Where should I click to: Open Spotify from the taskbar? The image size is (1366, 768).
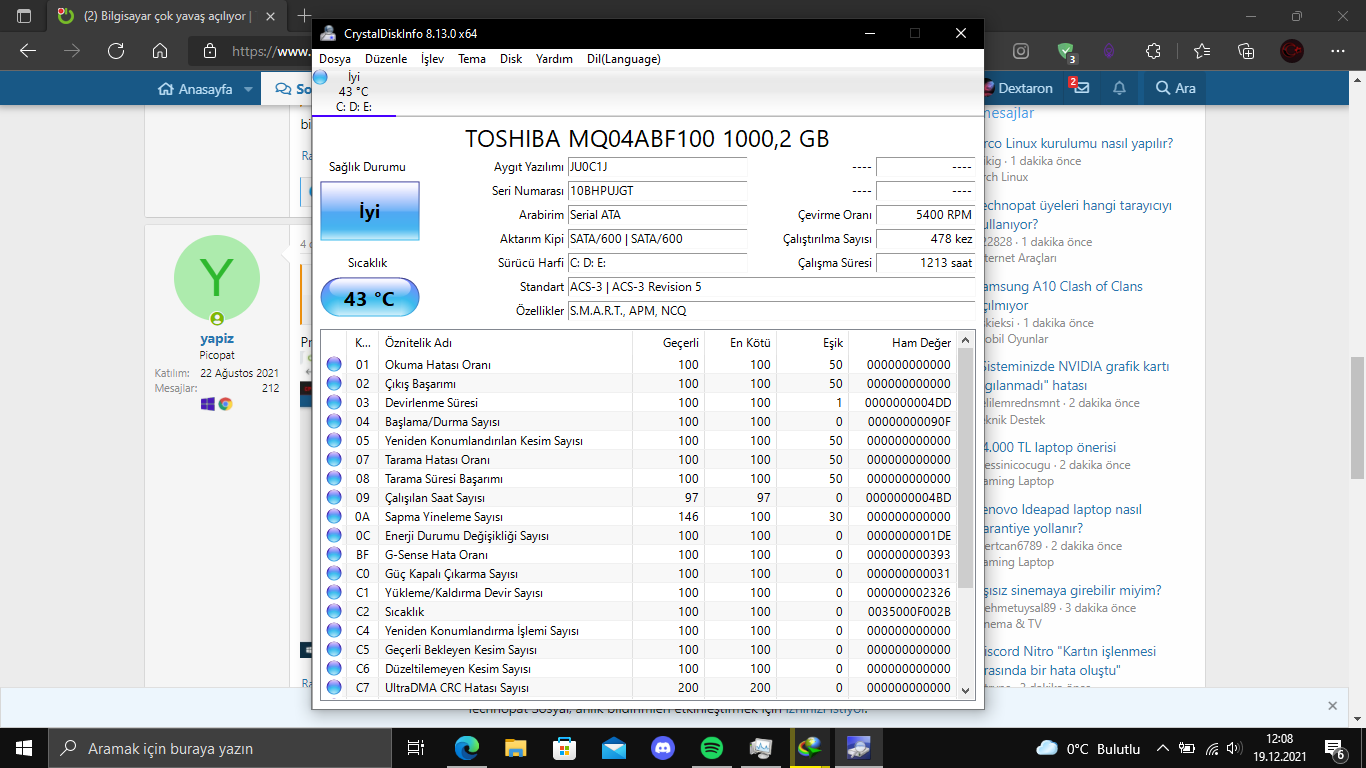[x=712, y=748]
